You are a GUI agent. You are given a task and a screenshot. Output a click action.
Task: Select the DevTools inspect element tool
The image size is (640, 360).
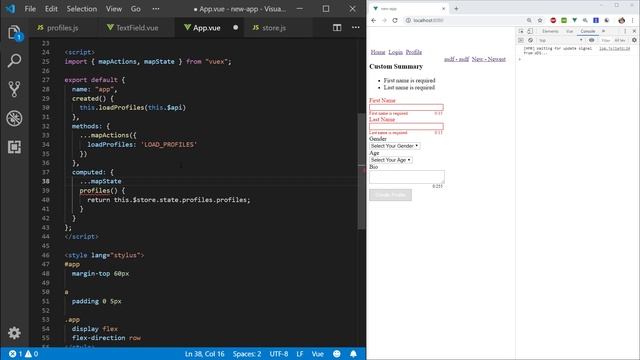(521, 31)
